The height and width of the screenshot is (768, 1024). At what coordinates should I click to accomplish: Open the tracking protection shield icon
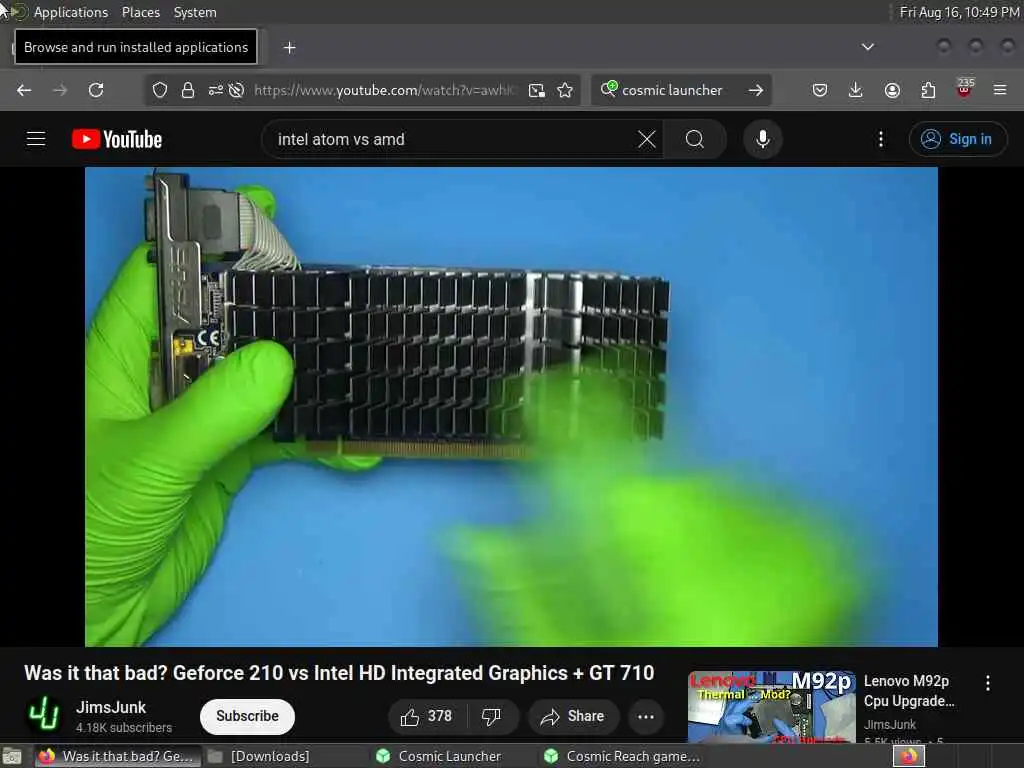[160, 90]
